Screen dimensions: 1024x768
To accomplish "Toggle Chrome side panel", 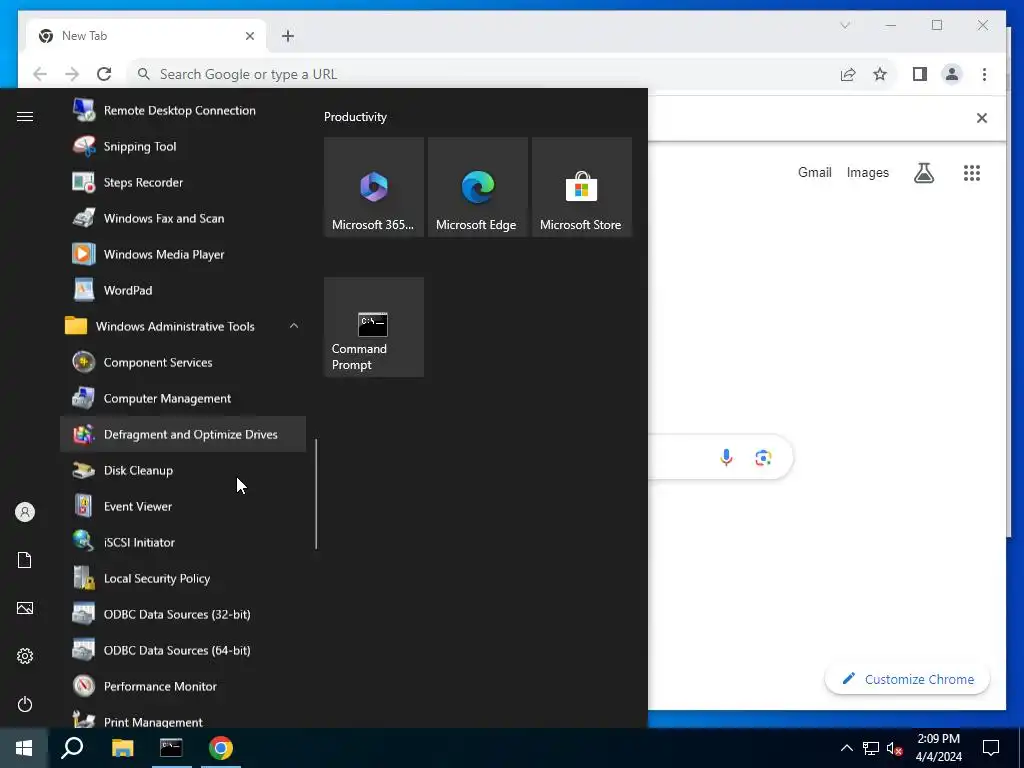I will tap(920, 74).
